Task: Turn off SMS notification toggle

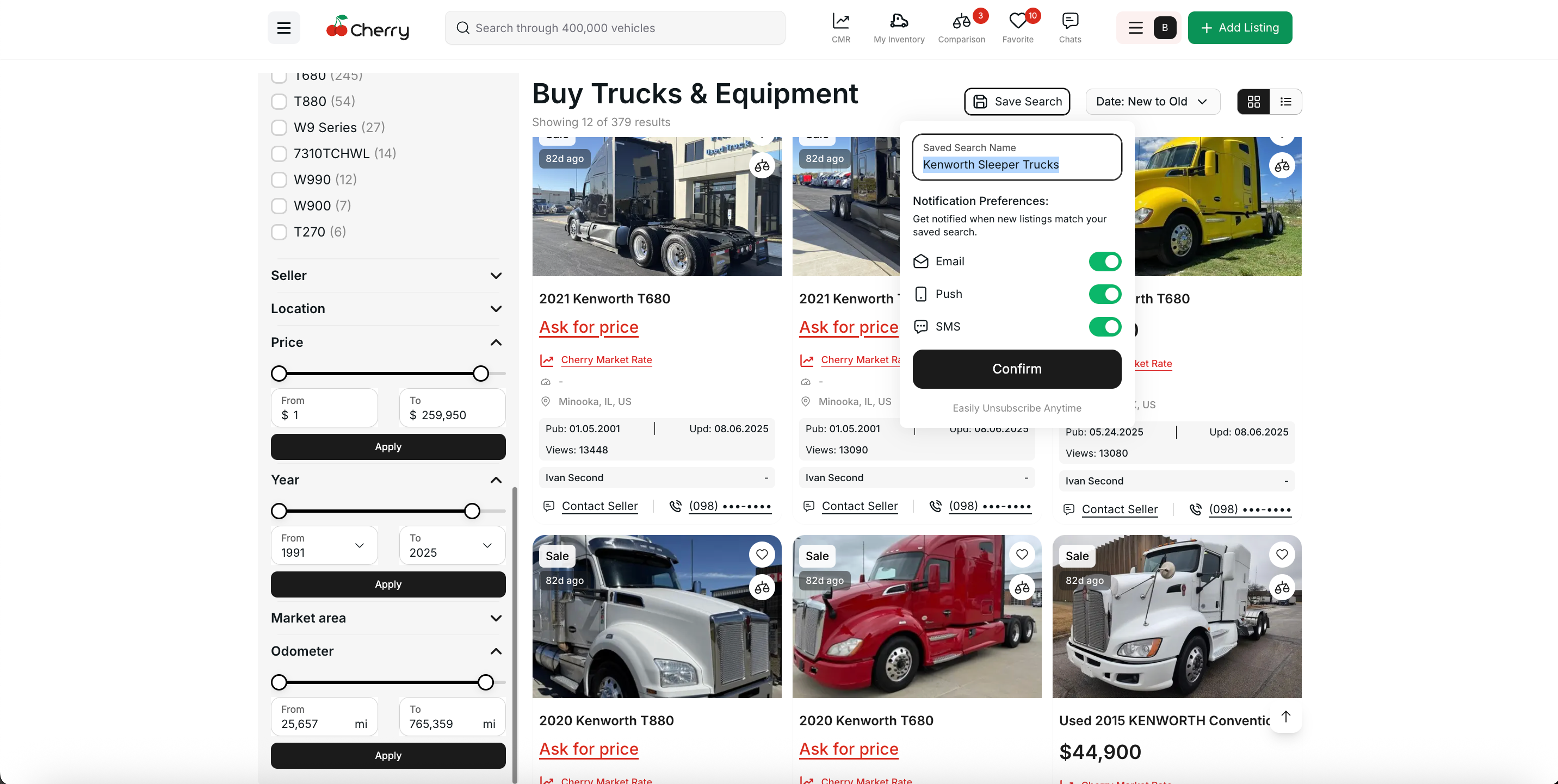Action: pyautogui.click(x=1104, y=327)
